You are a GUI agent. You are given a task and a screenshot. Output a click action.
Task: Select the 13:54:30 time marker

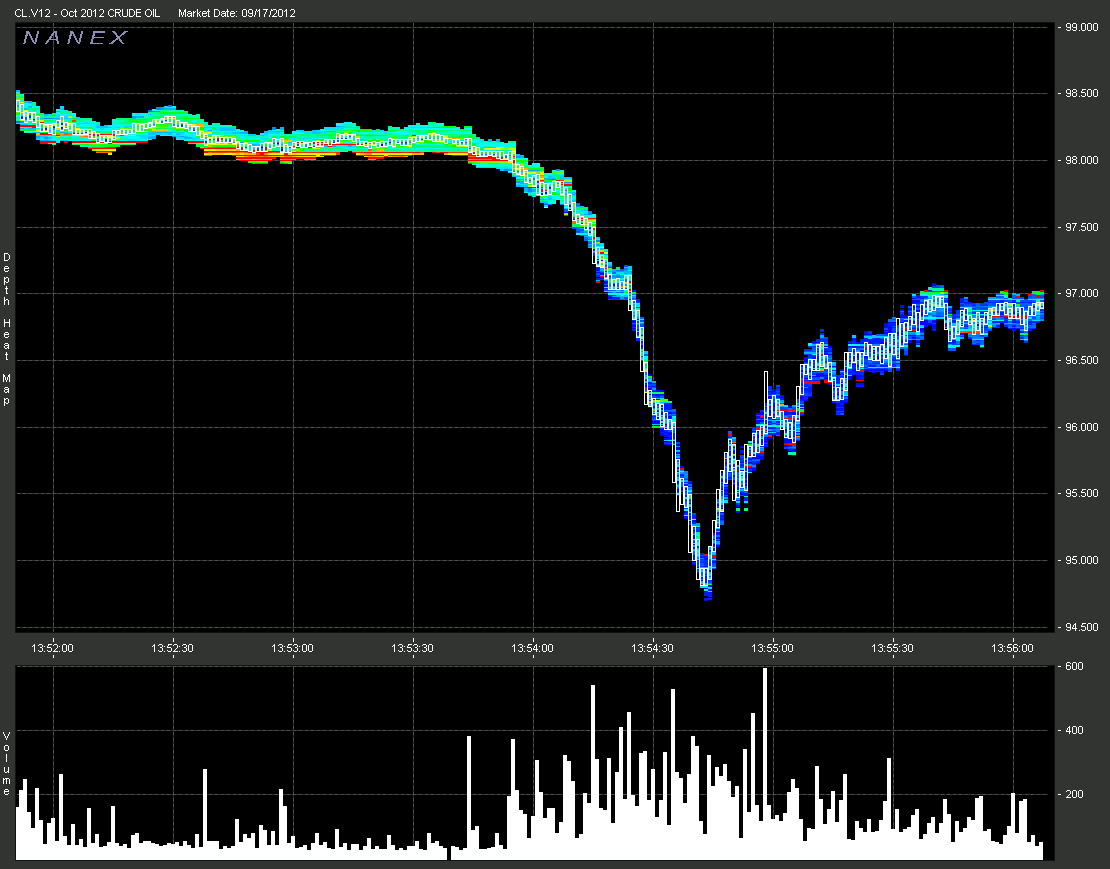tap(653, 648)
